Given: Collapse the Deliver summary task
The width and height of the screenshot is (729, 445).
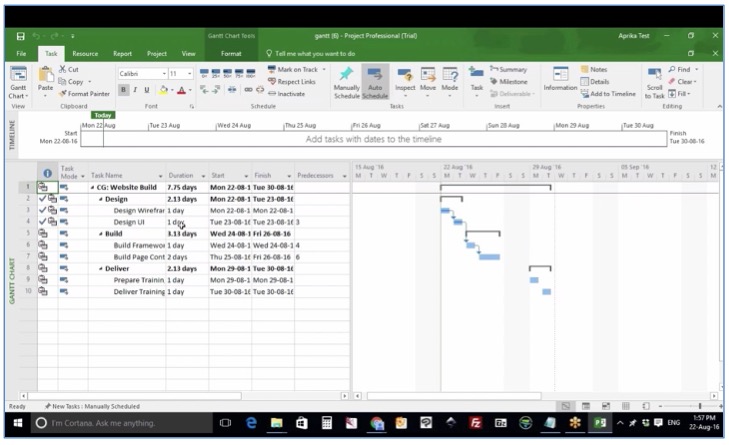Looking at the screenshot, I should (100, 269).
